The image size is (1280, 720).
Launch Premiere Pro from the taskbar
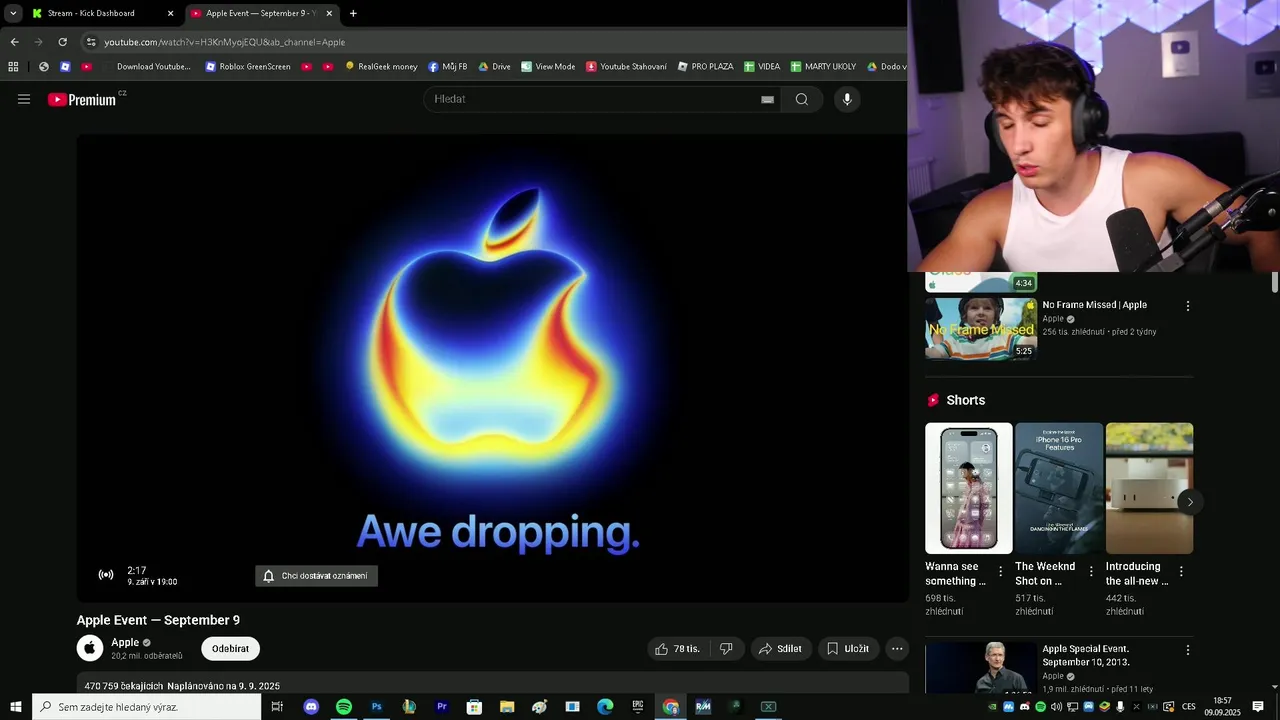coord(442,707)
